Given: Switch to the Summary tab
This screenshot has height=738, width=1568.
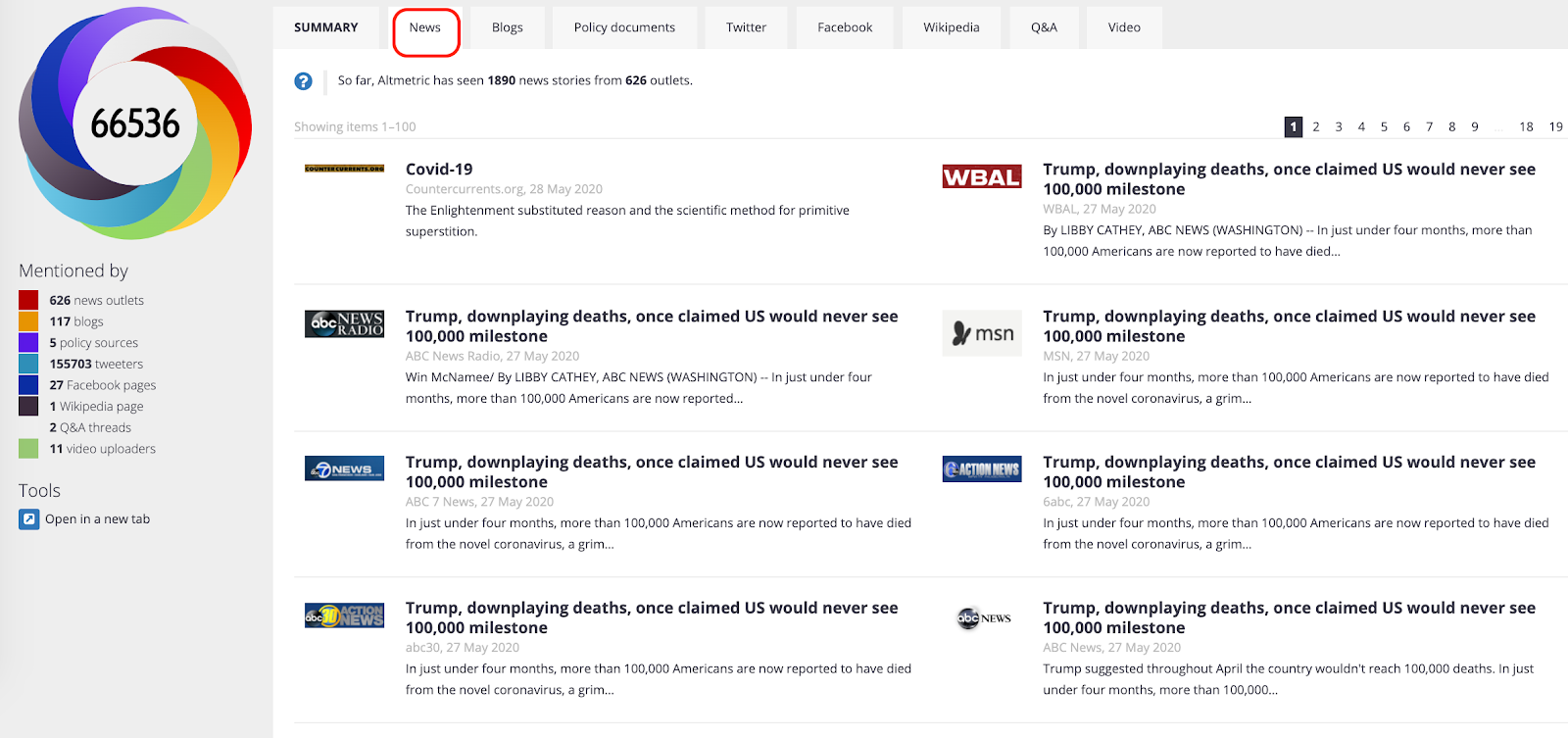Looking at the screenshot, I should (326, 27).
